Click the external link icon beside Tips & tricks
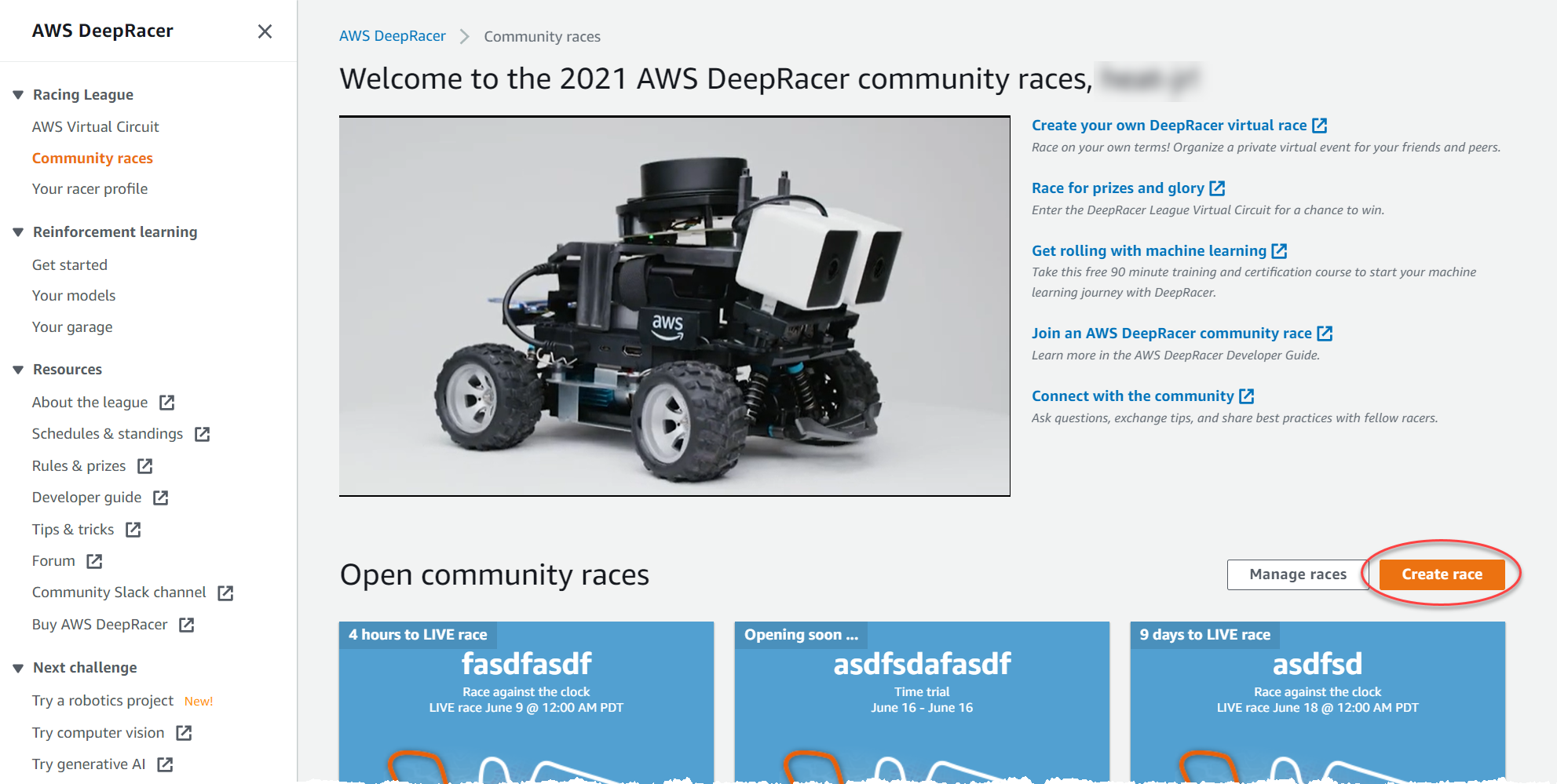1557x784 pixels. click(x=134, y=530)
